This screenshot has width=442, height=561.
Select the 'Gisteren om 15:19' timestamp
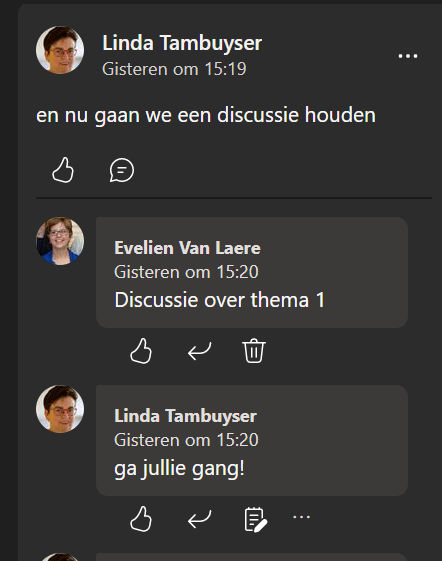pyautogui.click(x=174, y=69)
